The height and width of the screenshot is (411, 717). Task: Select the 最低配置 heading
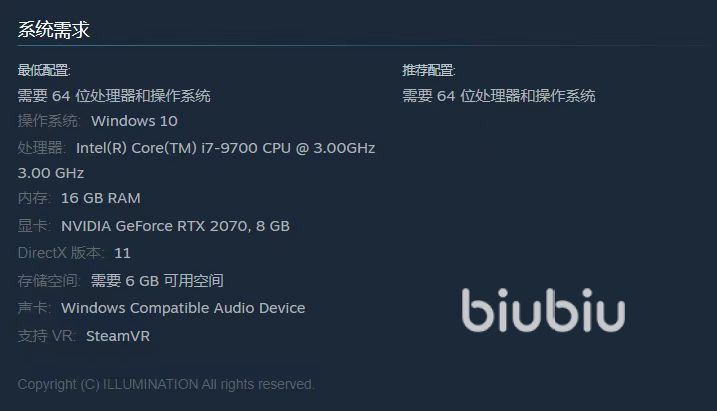tap(44, 70)
